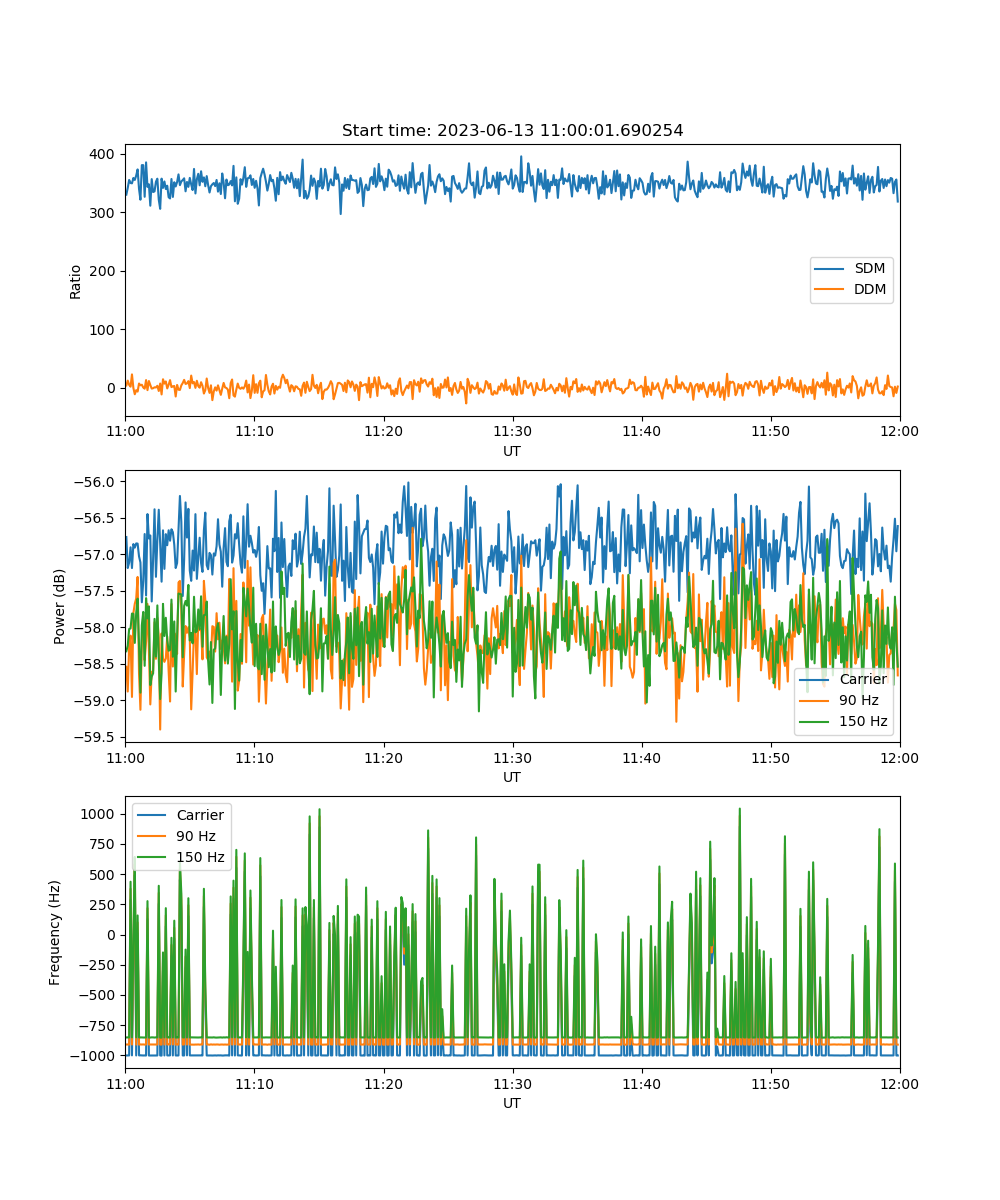Click the 11:30 tick under the Ratio plot
Viewport: 1000px width, 1200px height.
tap(512, 431)
